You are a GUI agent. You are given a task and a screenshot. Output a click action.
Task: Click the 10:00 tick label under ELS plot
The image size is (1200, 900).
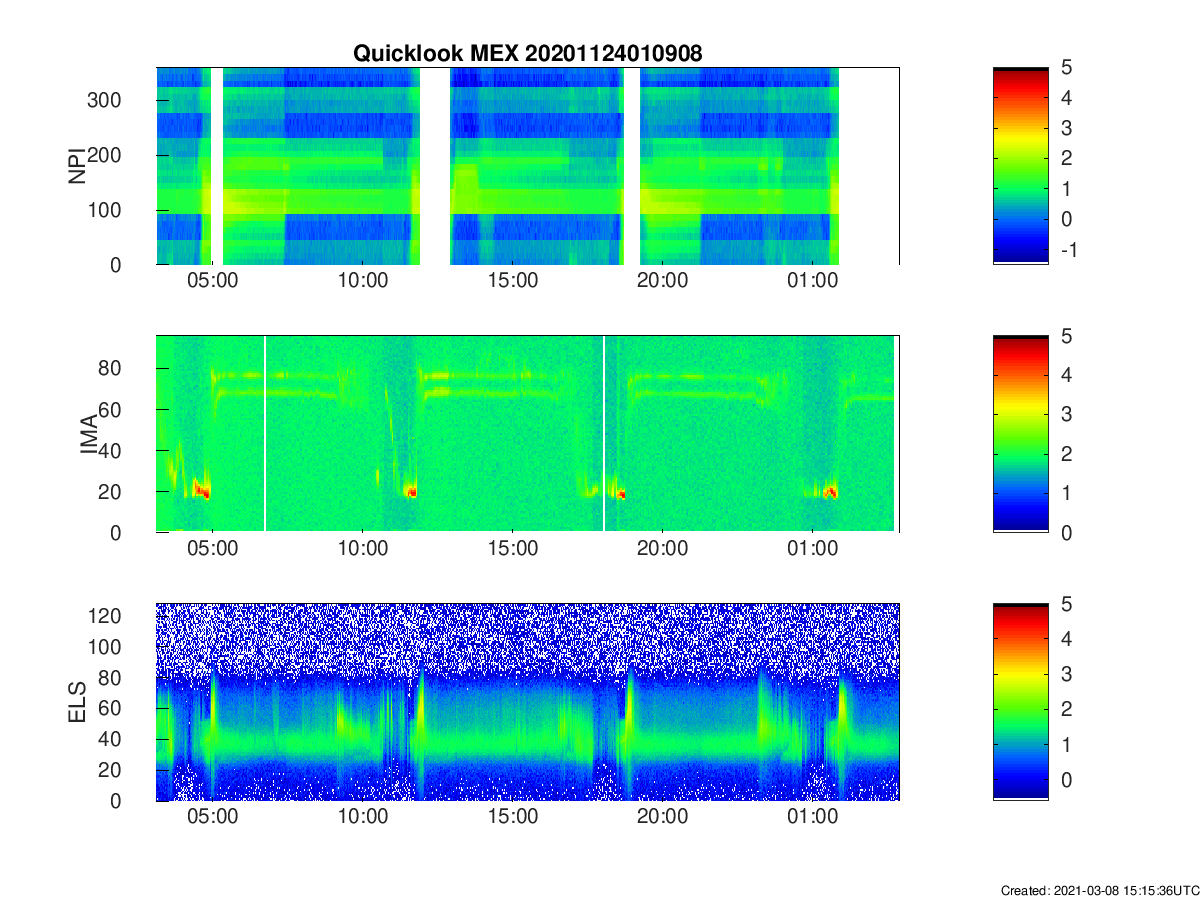point(363,817)
